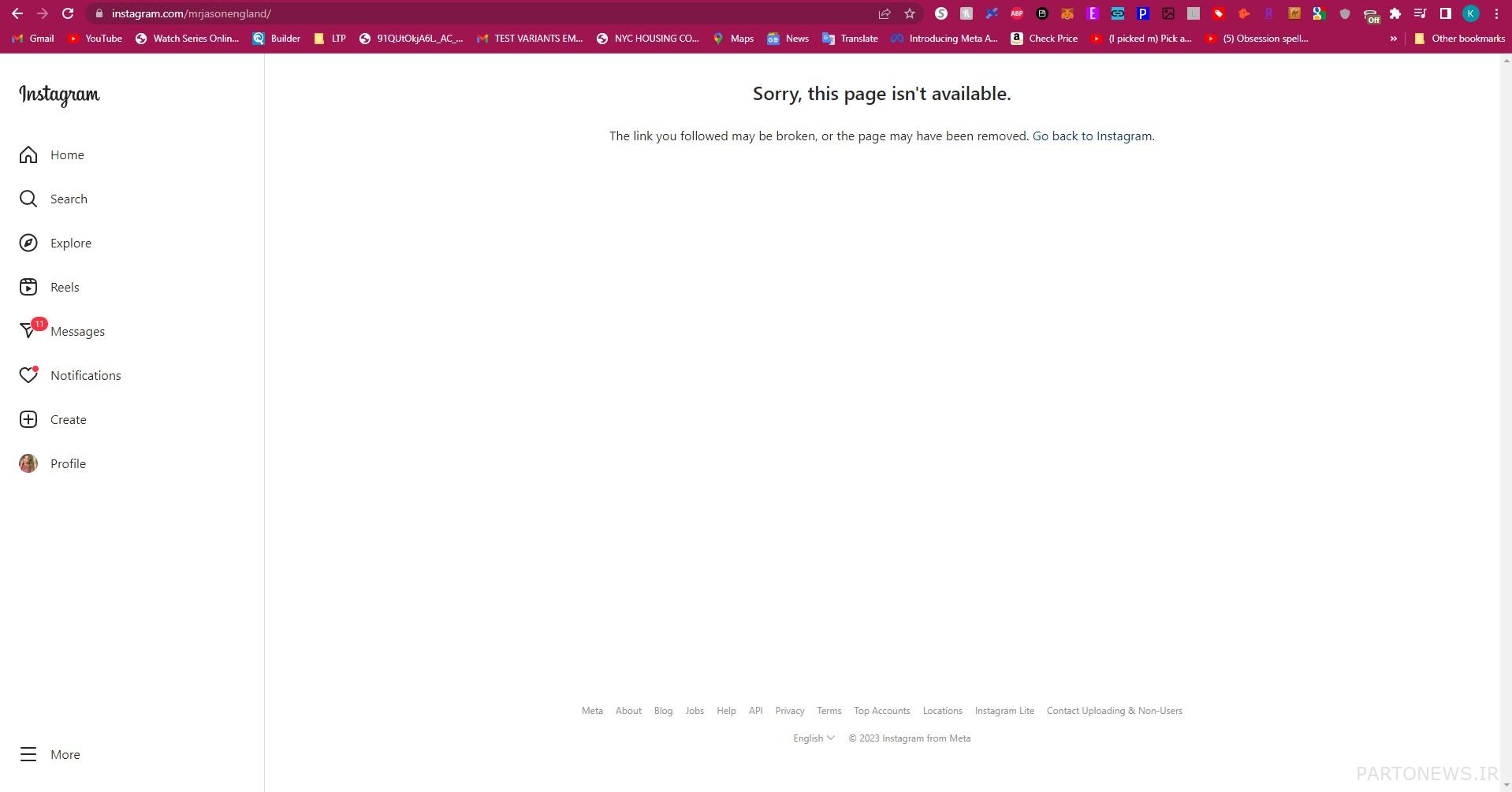
Task: Open the Other bookmarks folder
Action: click(x=1459, y=38)
